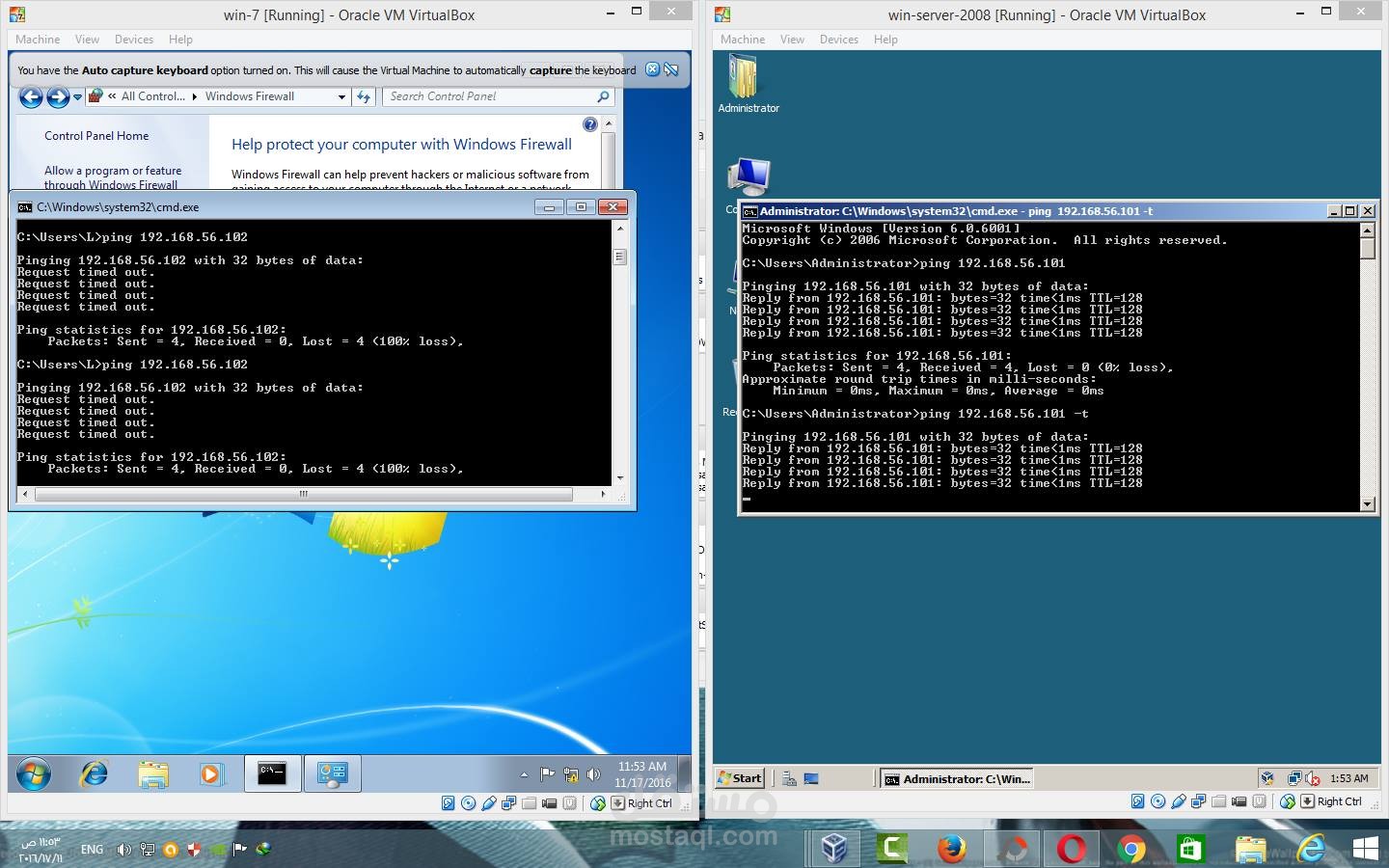This screenshot has width=1389, height=868.
Task: Open Camtasia on host taskbar
Action: point(892,849)
